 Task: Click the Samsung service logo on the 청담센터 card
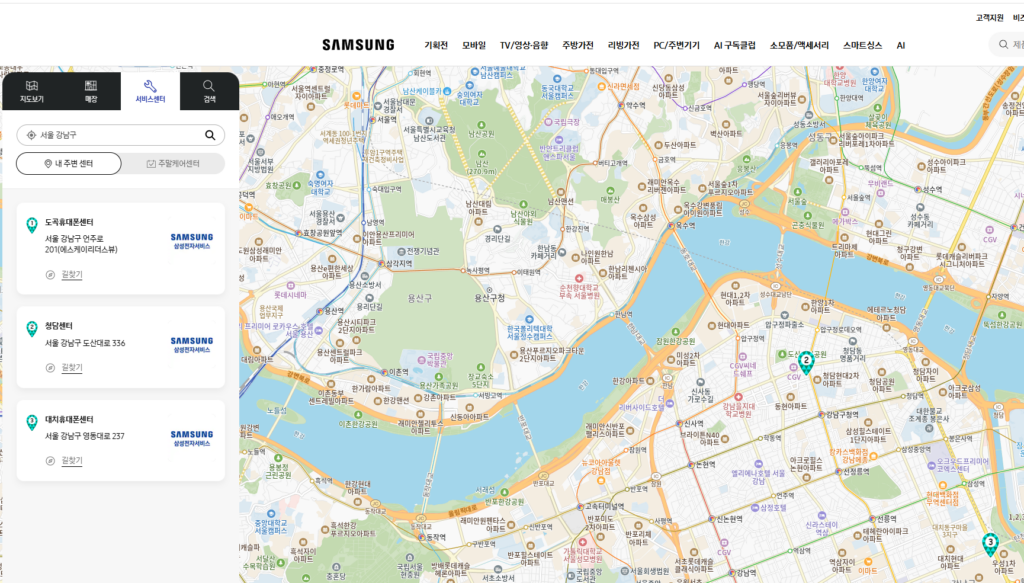[x=192, y=345]
